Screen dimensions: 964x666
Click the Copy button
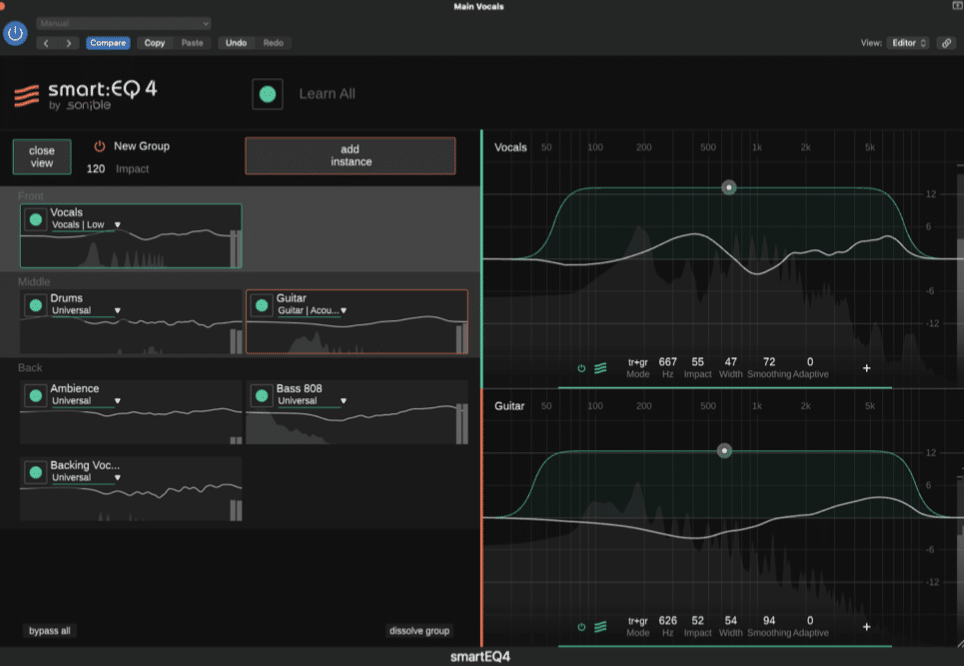[x=154, y=43]
